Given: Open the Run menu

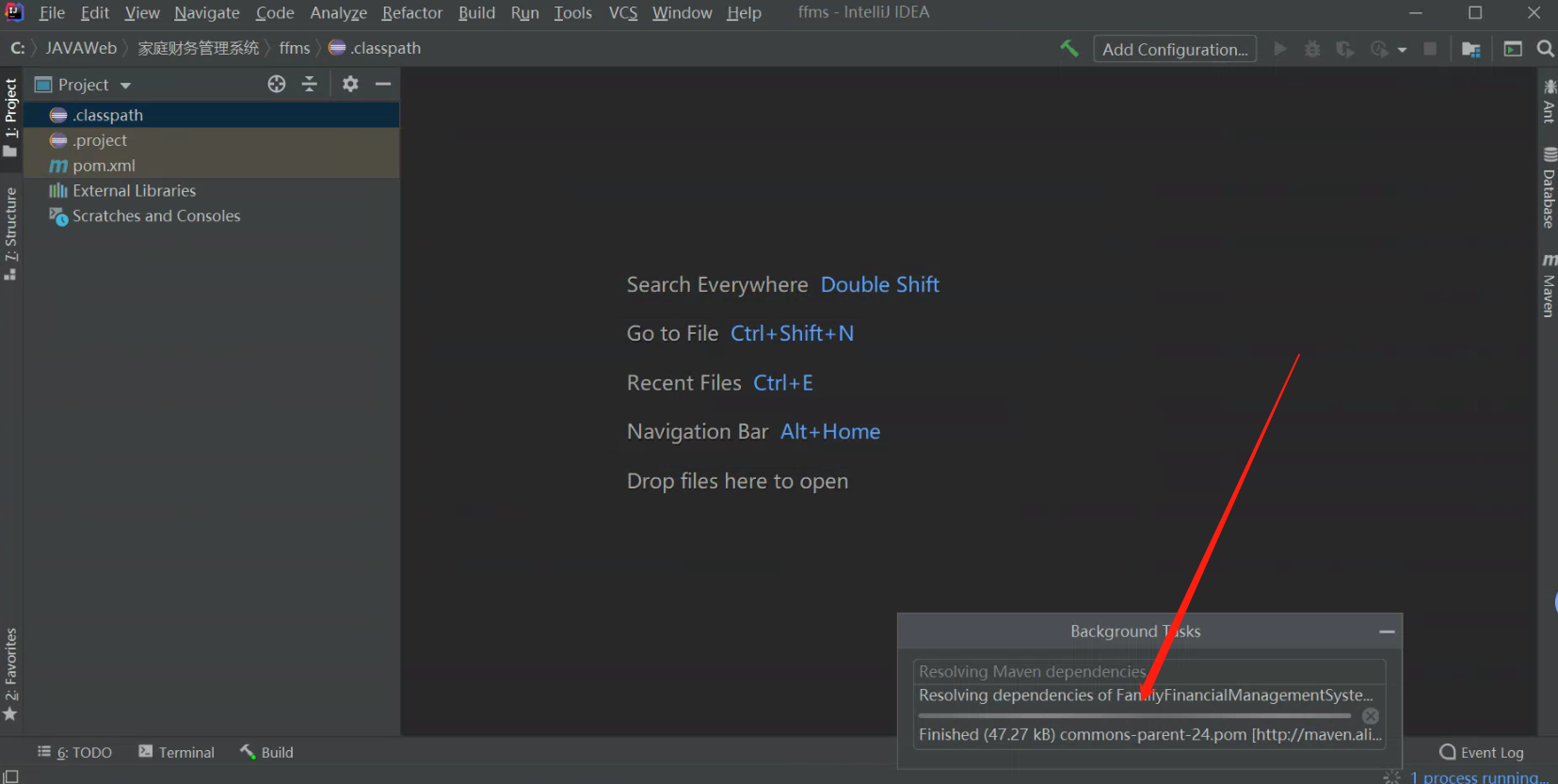Looking at the screenshot, I should (x=525, y=13).
